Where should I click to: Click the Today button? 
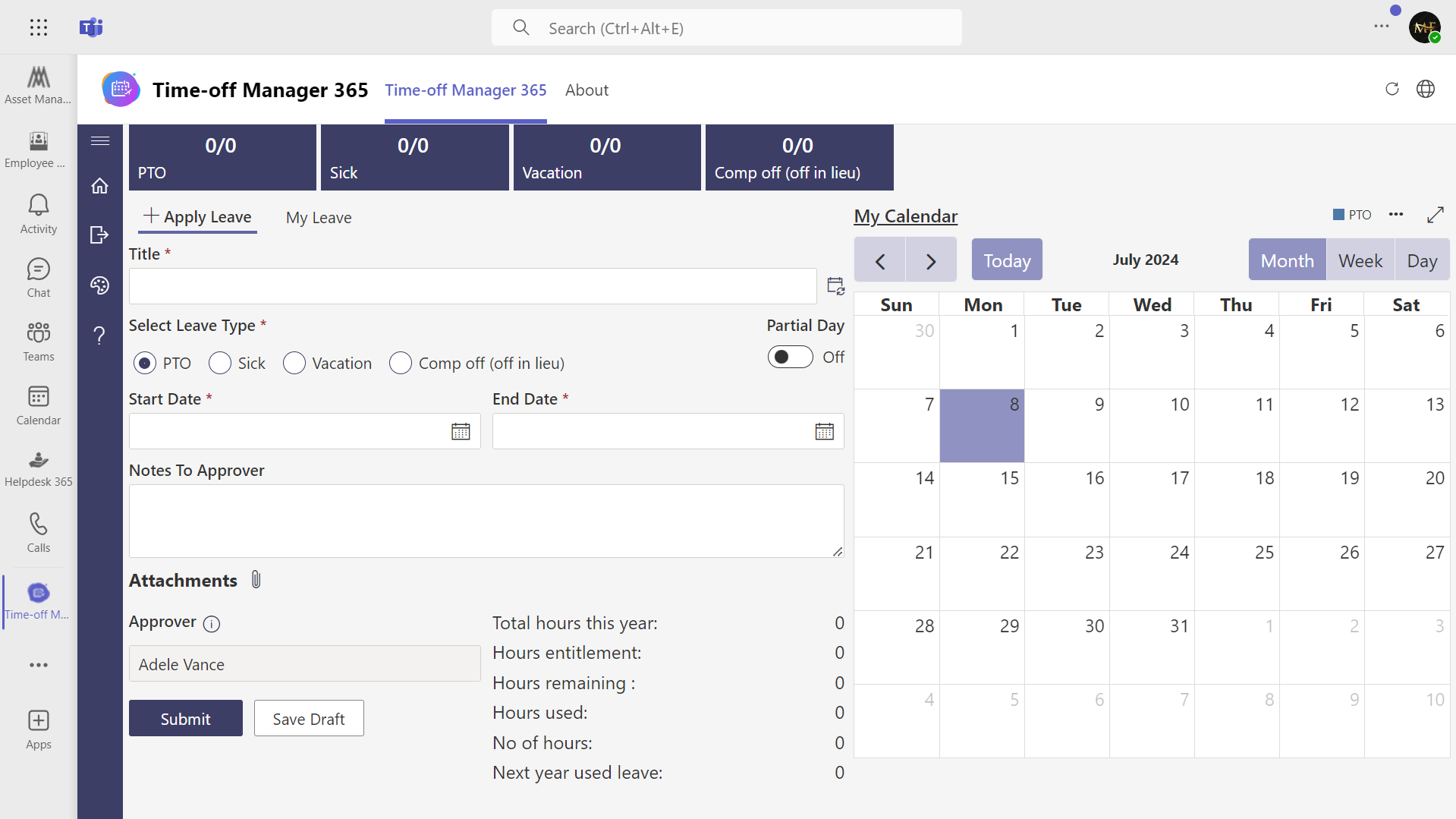click(x=1007, y=260)
